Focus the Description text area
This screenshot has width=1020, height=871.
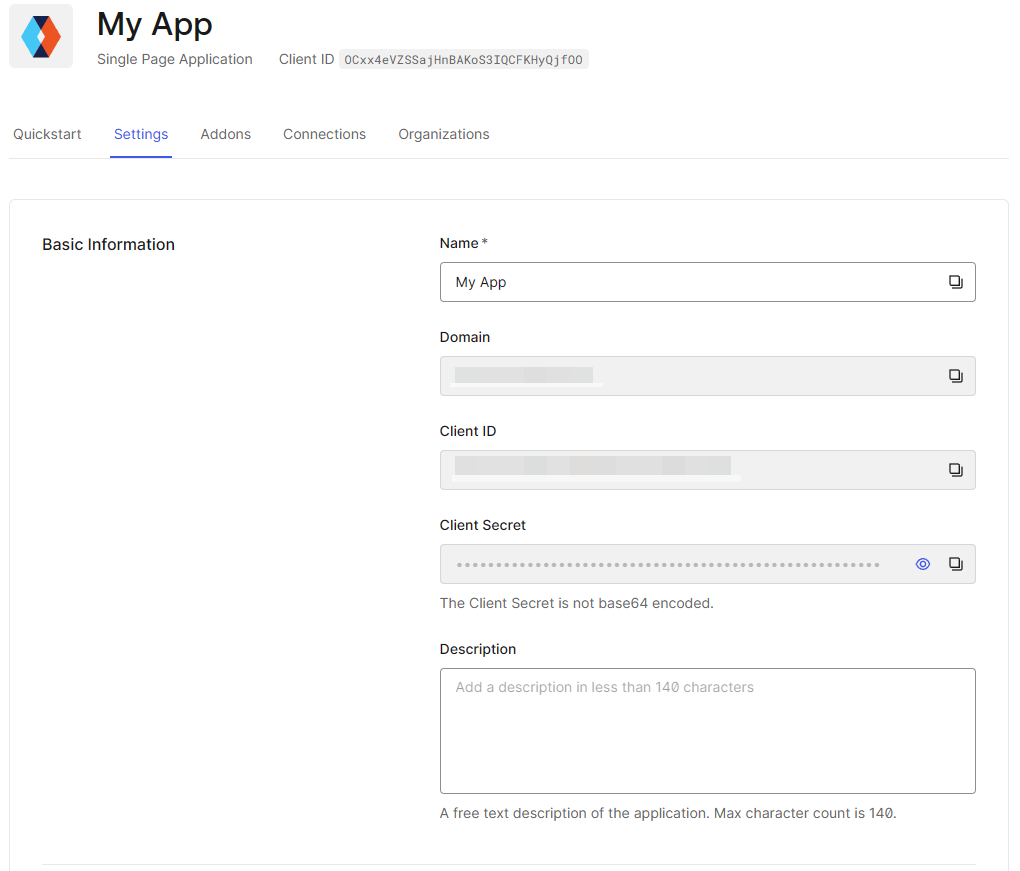(707, 730)
